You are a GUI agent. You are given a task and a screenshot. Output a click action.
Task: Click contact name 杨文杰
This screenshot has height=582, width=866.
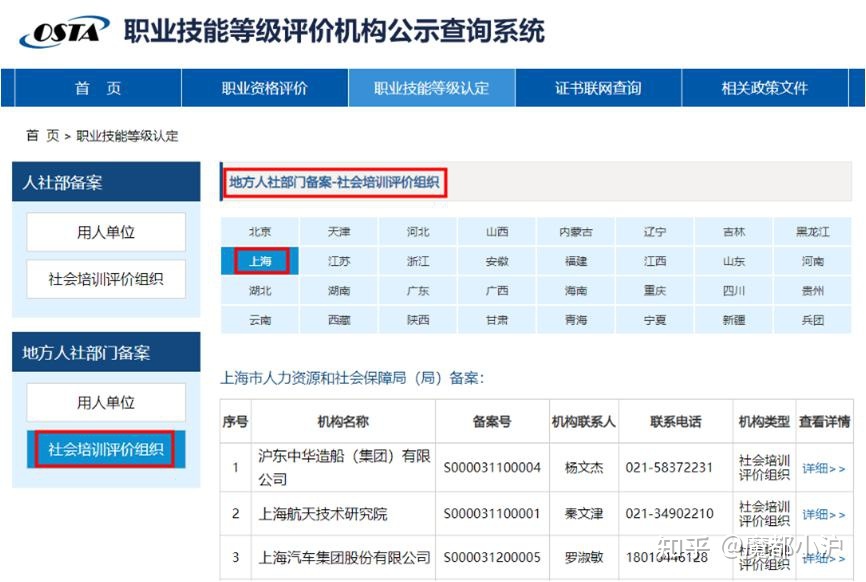[x=584, y=468]
